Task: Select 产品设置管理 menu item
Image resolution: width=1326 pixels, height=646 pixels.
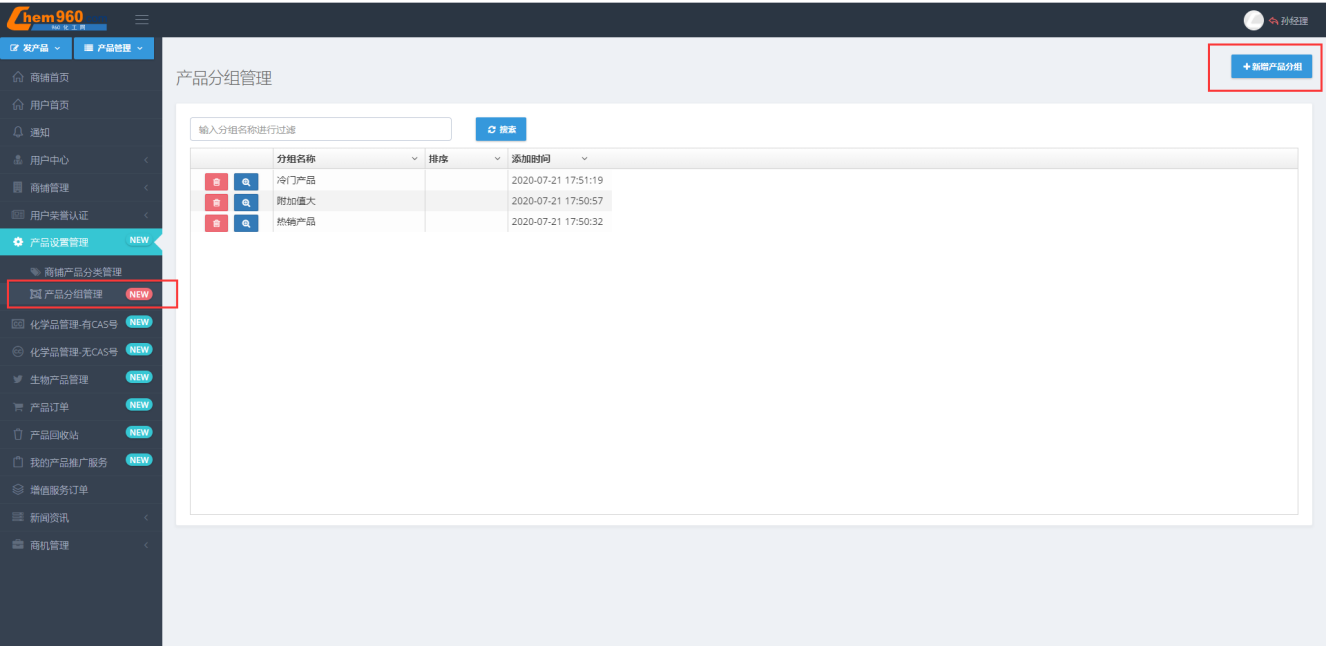Action: point(80,242)
